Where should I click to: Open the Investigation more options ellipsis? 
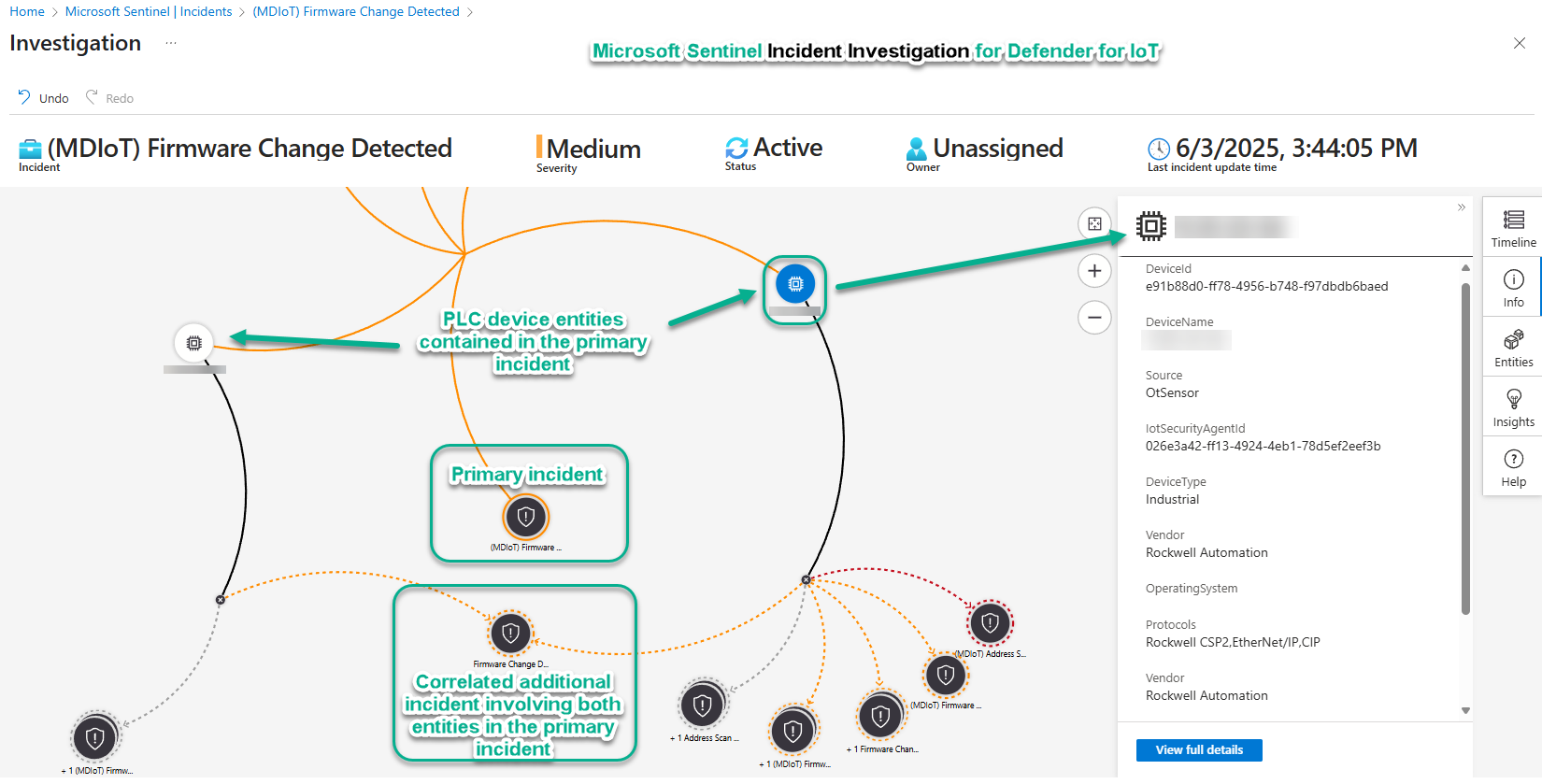171,43
